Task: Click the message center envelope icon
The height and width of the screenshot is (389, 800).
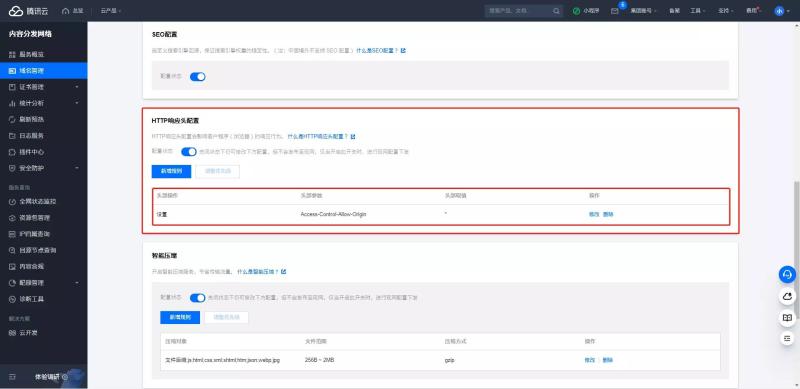Action: pyautogui.click(x=615, y=11)
